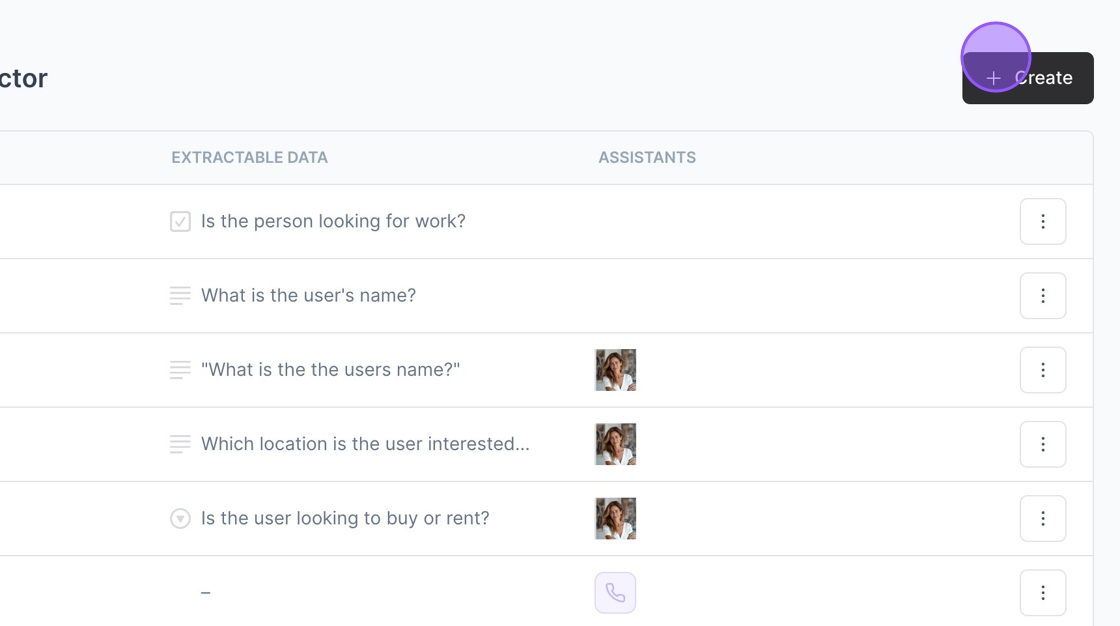Open three-dot menu for buy or rent row

pyautogui.click(x=1043, y=518)
